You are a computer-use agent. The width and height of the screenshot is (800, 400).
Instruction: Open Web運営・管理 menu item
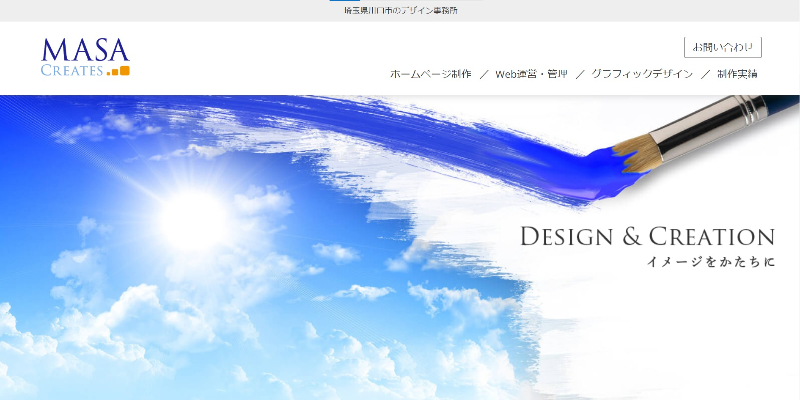(531, 74)
